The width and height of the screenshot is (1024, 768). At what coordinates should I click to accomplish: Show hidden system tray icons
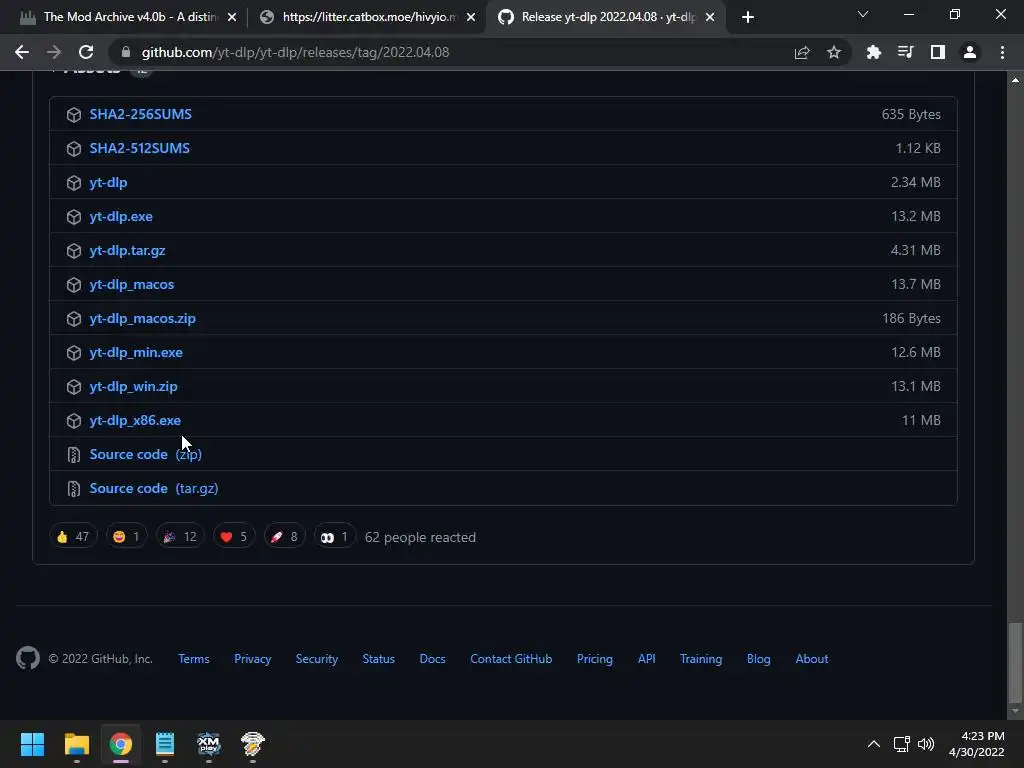coord(873,744)
